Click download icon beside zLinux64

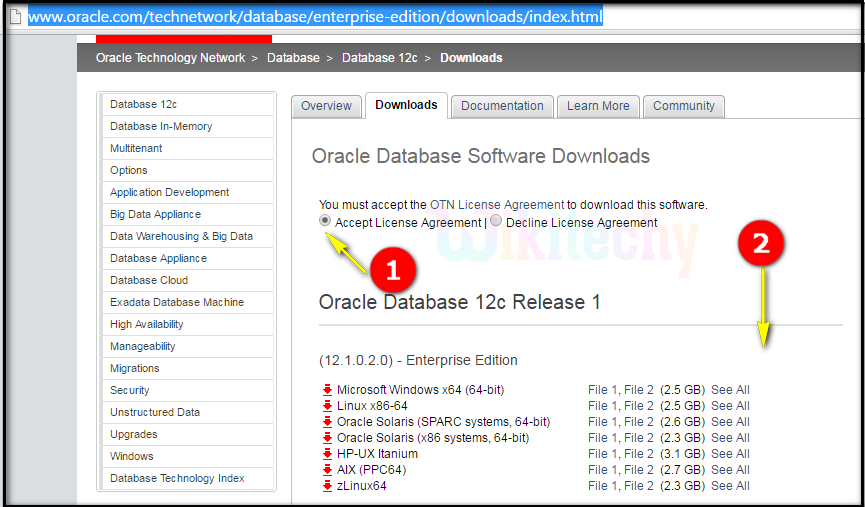tap(327, 486)
